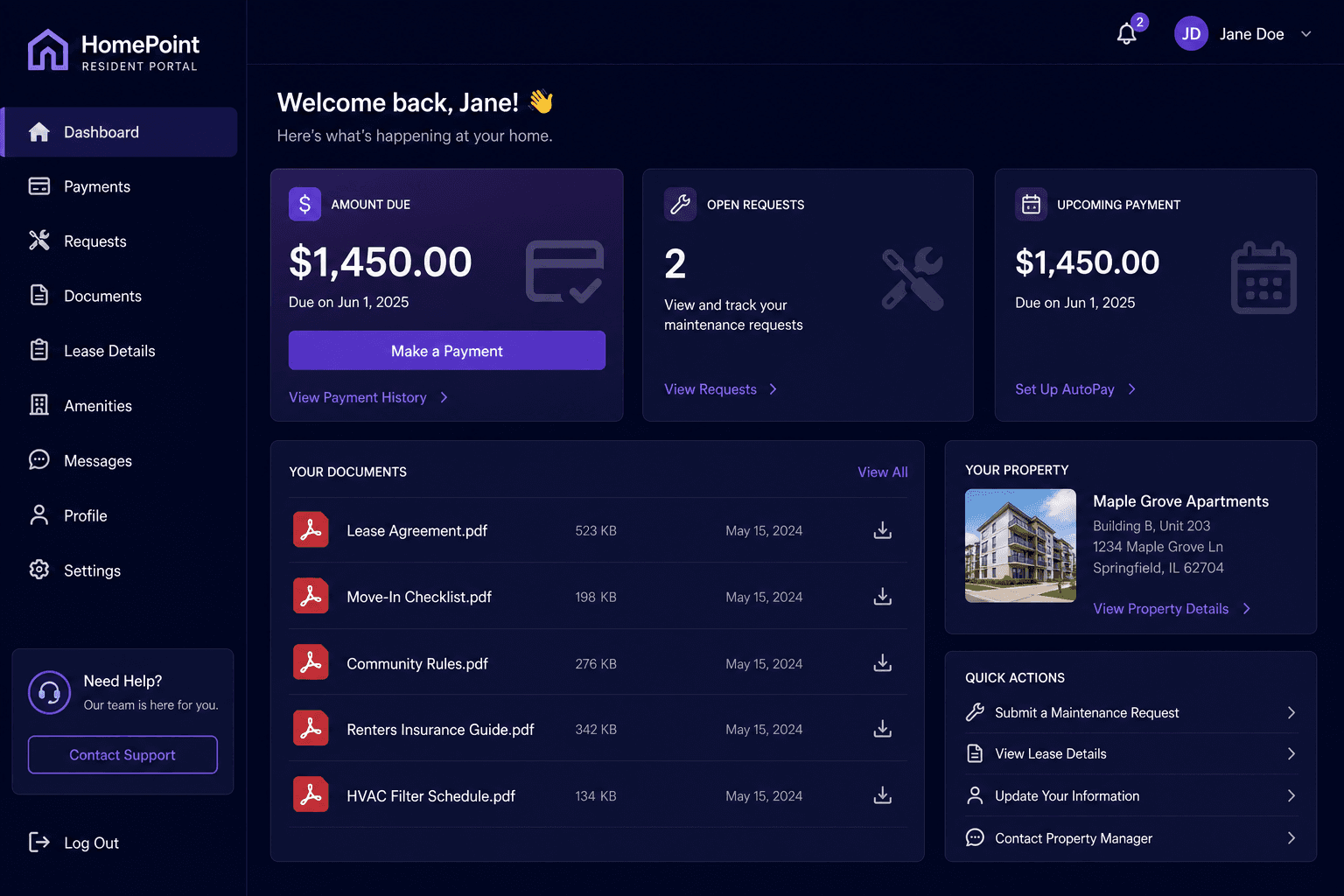The width and height of the screenshot is (1344, 896).
Task: Download Lease Agreement.pdf
Action: (883, 530)
